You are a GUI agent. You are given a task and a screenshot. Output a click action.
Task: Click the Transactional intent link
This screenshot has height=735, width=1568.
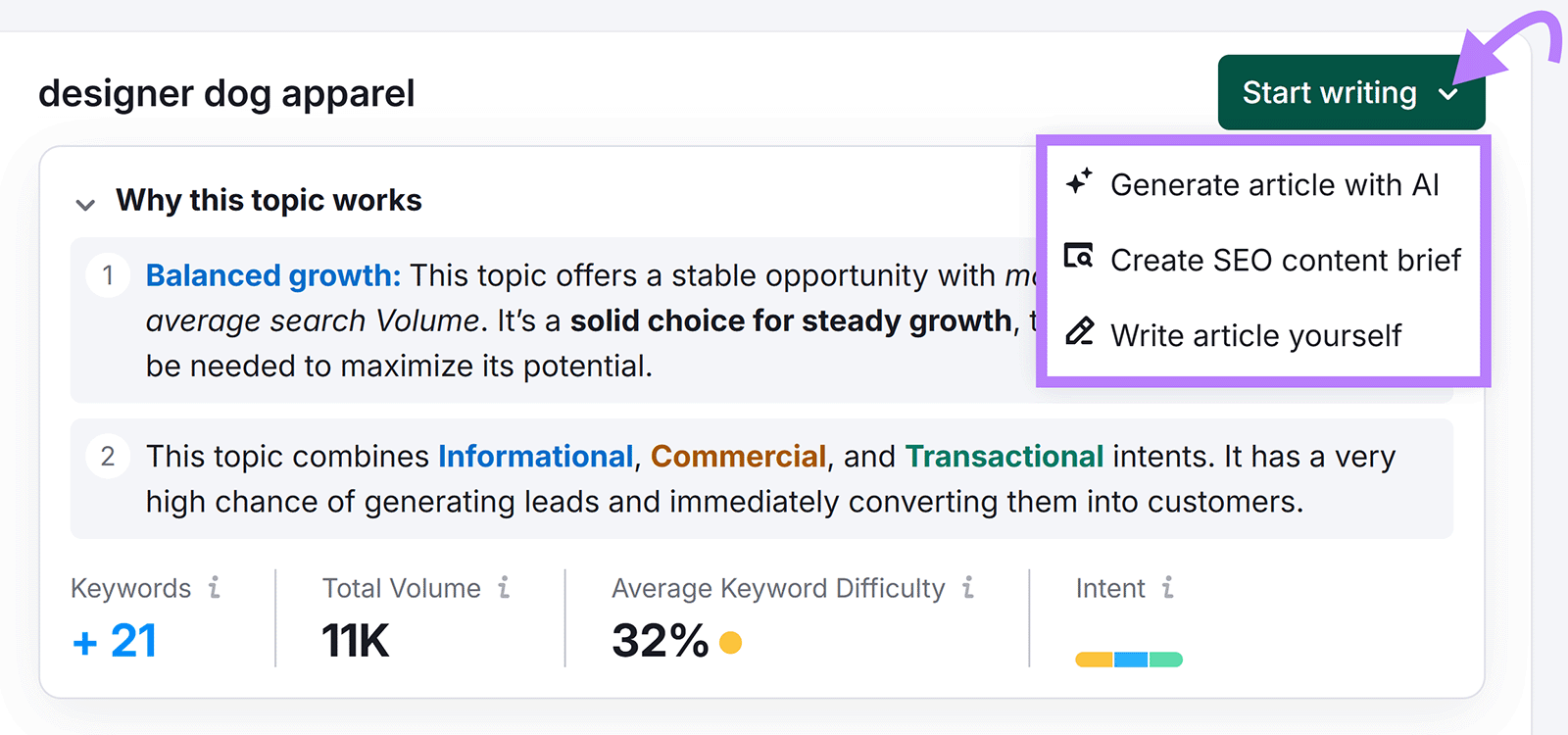coord(1003,456)
